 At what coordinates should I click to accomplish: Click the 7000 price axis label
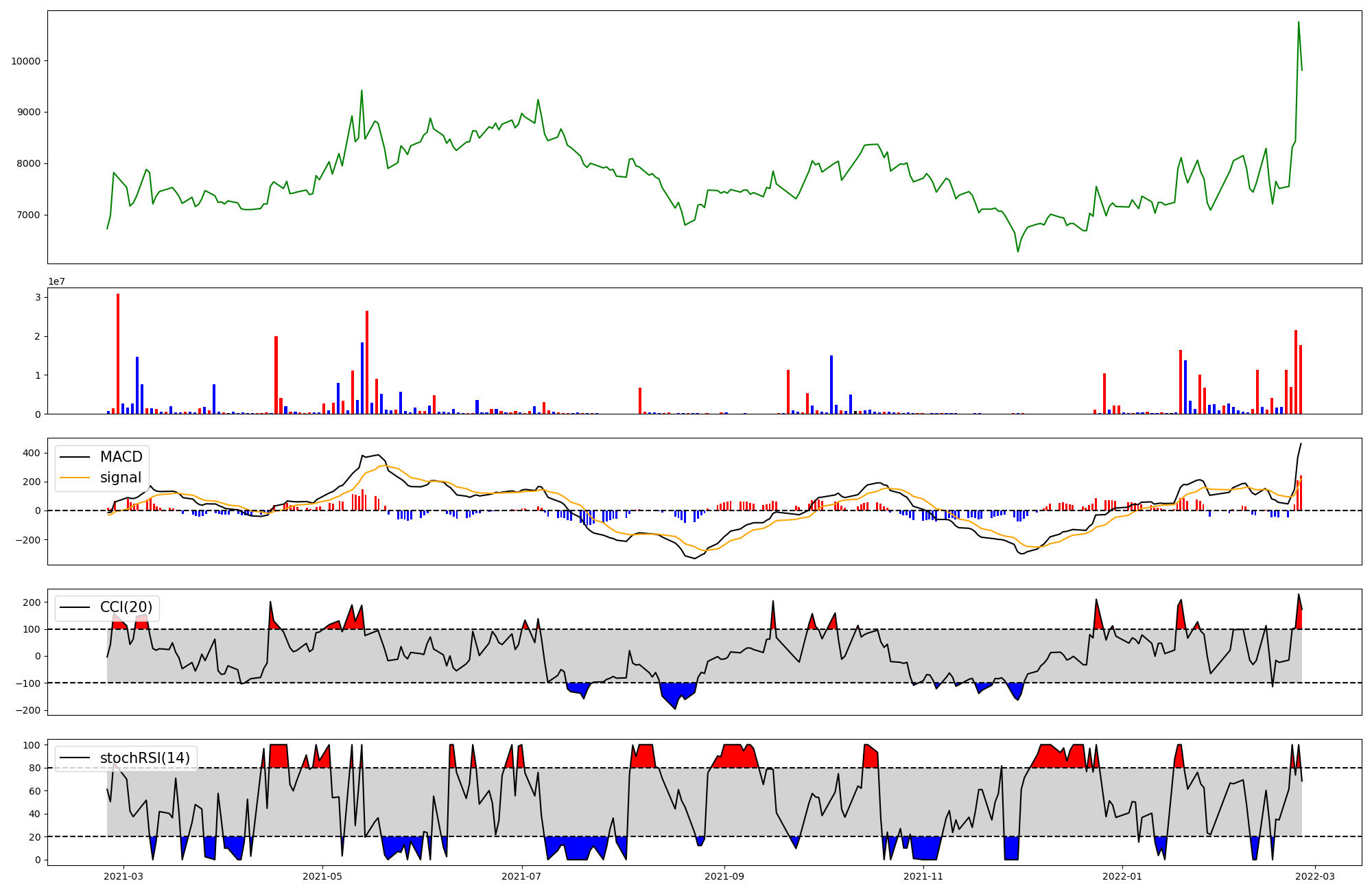tap(28, 215)
